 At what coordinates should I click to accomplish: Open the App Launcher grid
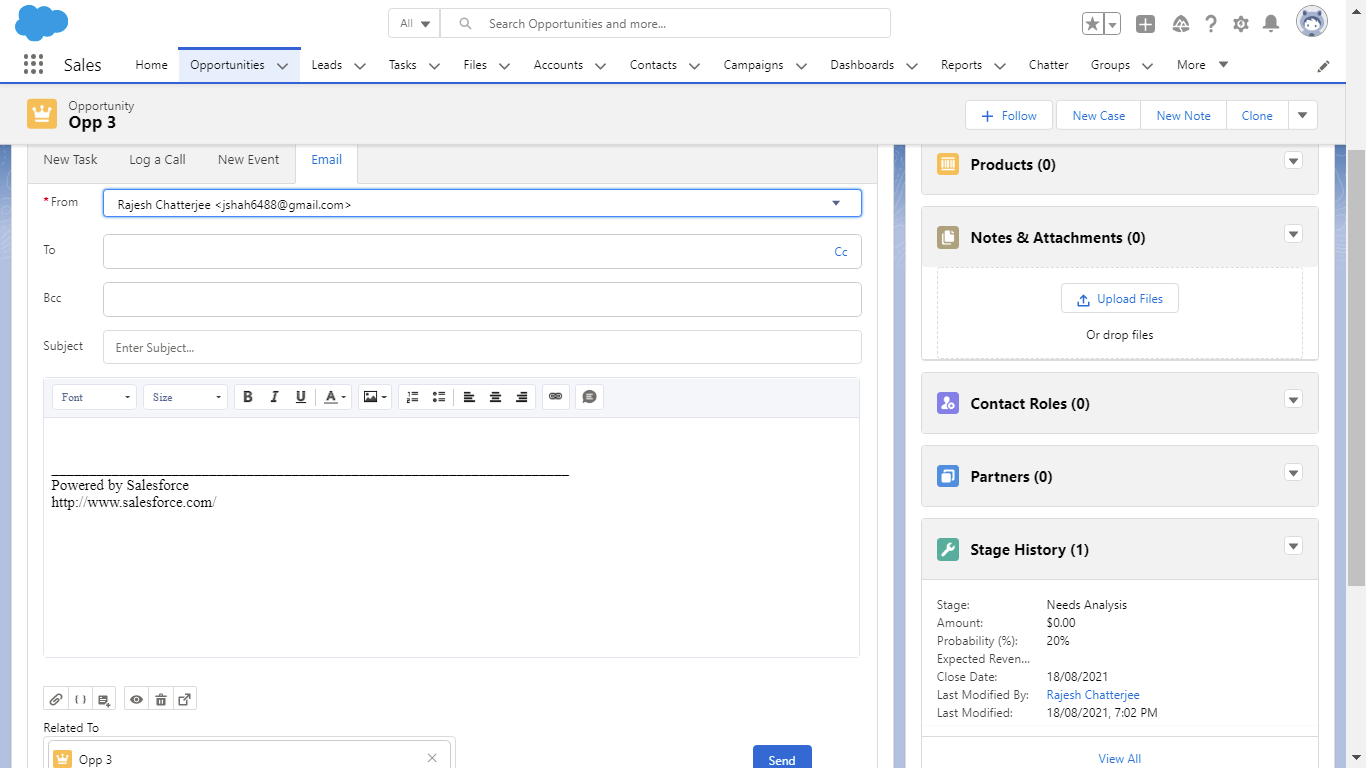coord(33,65)
